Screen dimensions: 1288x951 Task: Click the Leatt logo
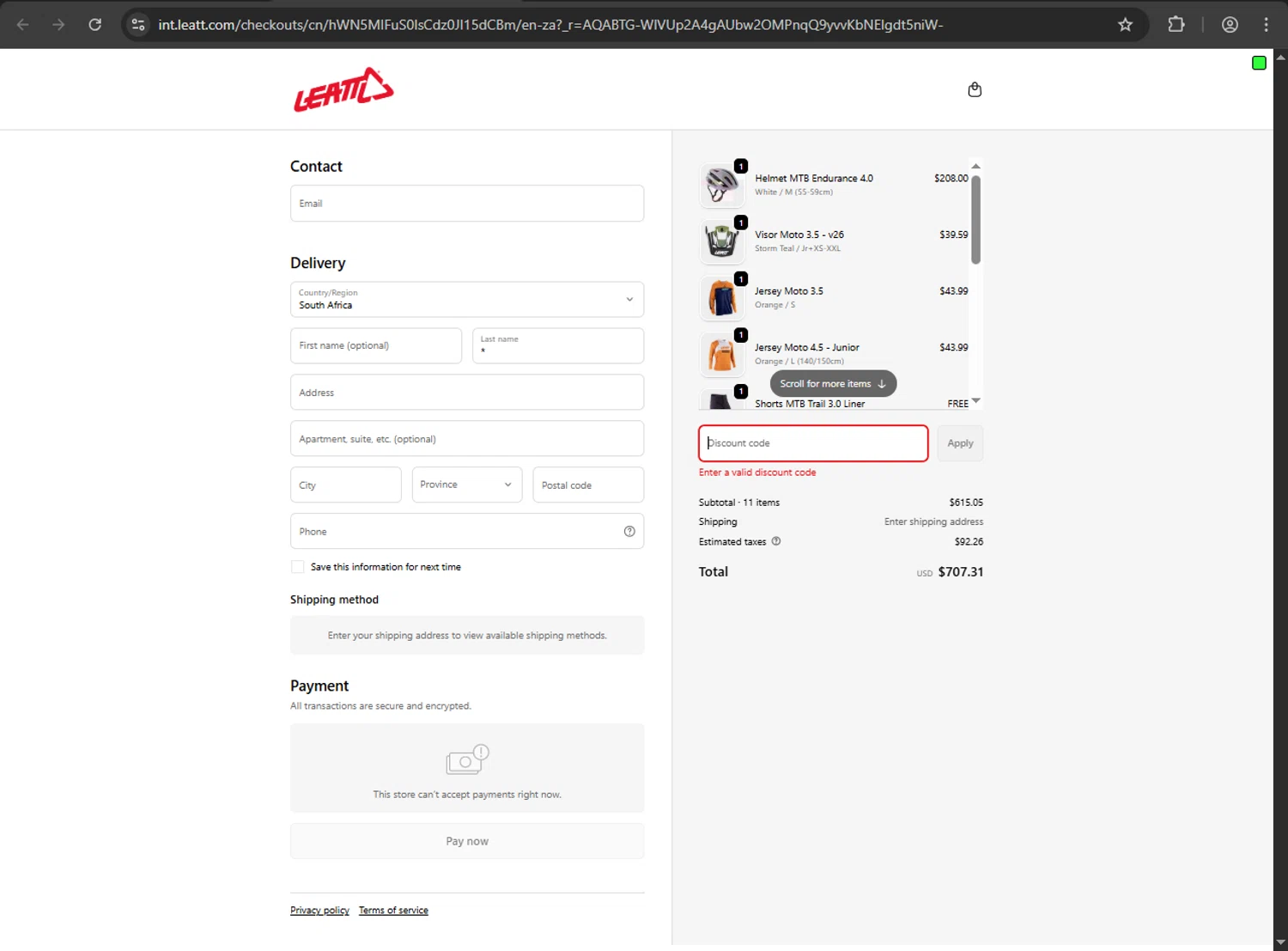(x=343, y=89)
